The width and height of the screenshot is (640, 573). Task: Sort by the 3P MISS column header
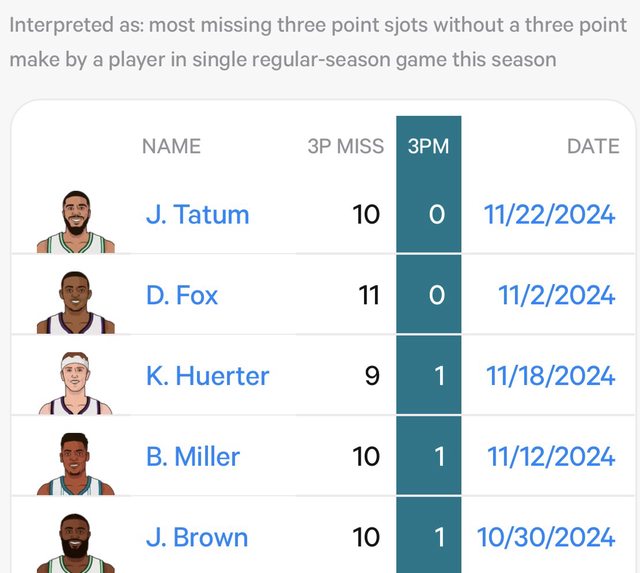pos(345,146)
